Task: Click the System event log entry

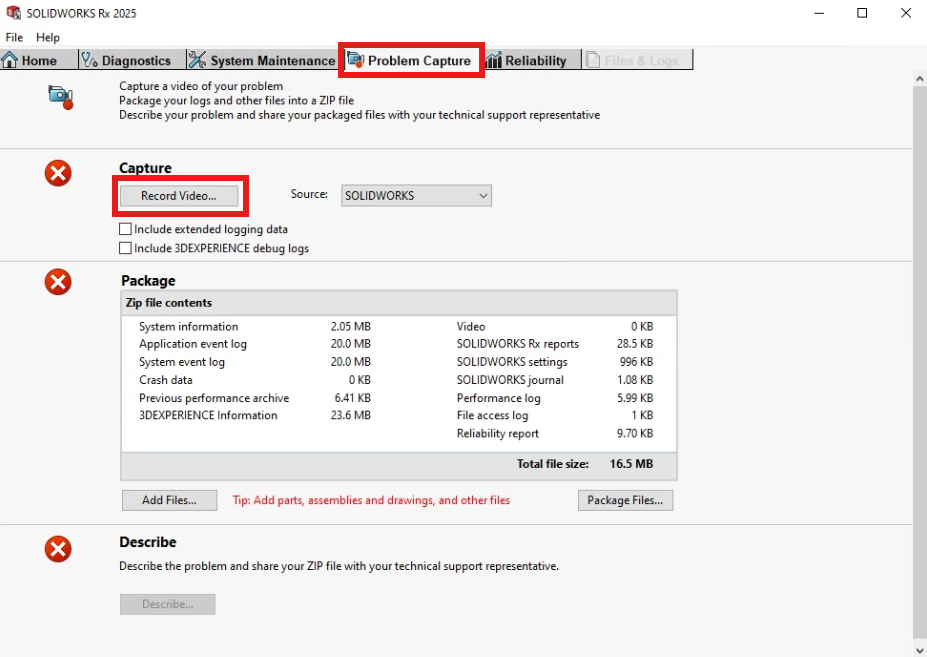Action: [182, 362]
